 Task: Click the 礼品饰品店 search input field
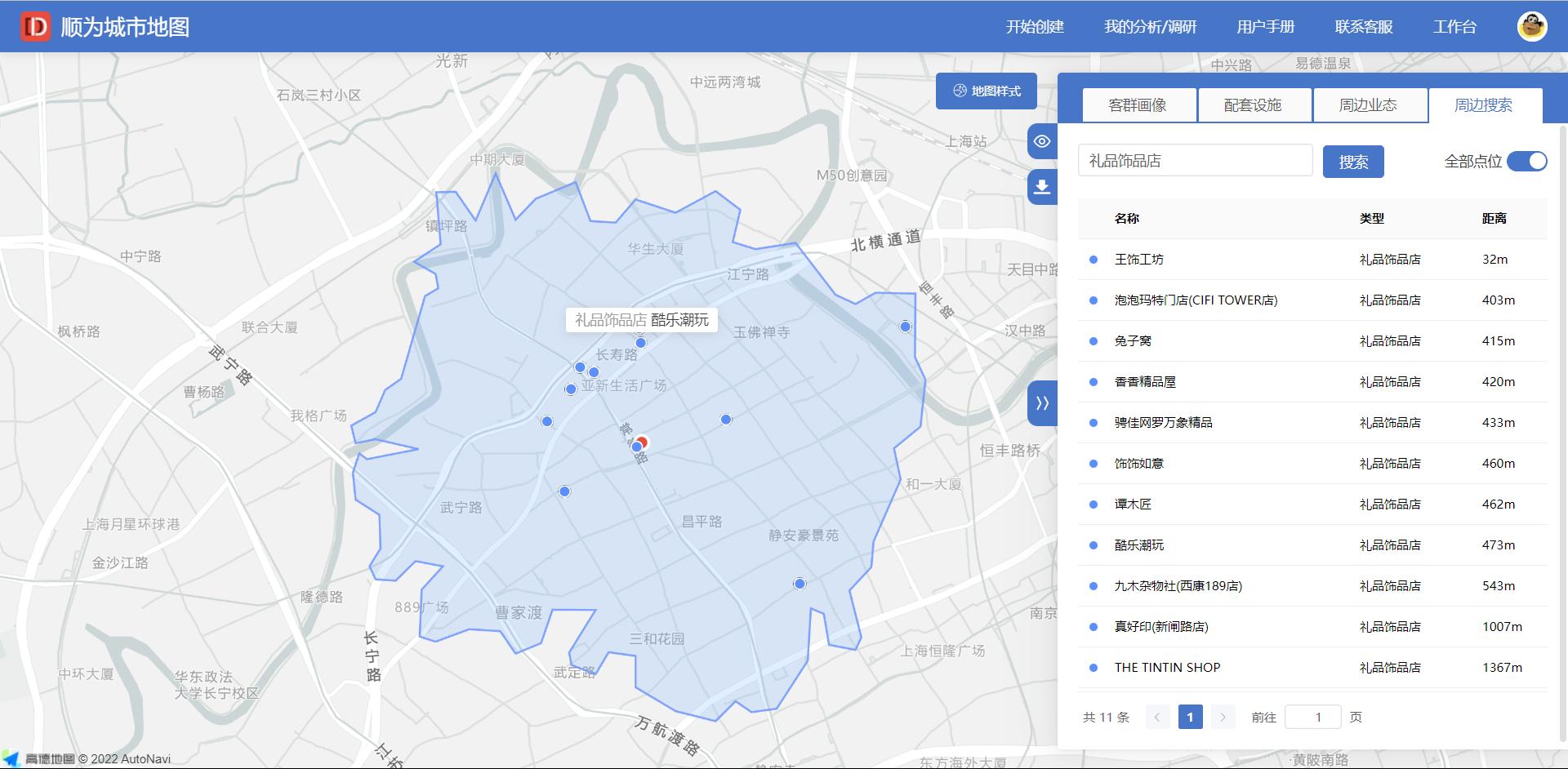(1195, 161)
